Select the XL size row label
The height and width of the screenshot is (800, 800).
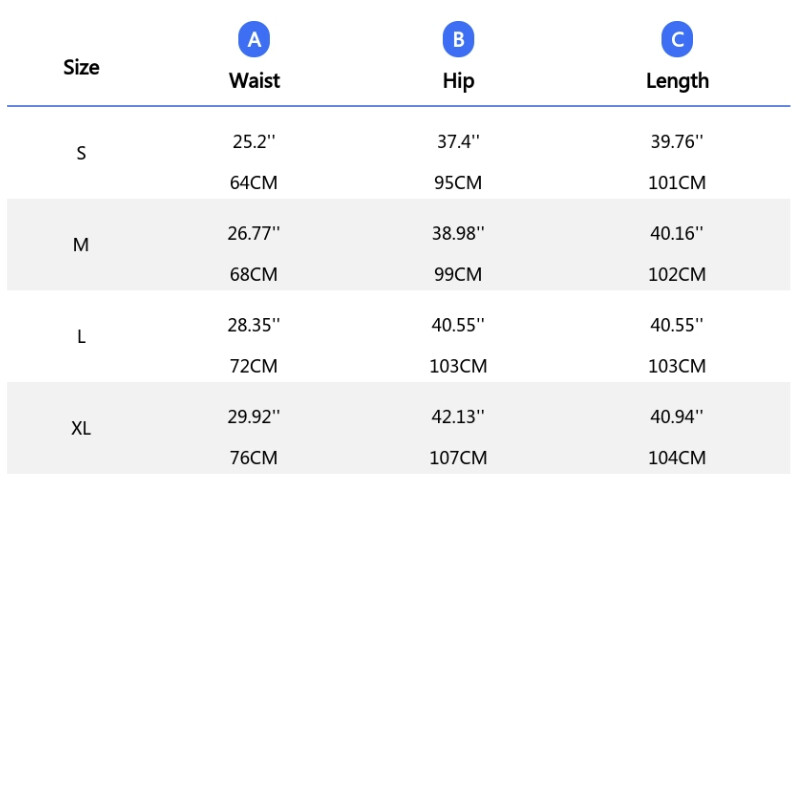click(x=81, y=428)
